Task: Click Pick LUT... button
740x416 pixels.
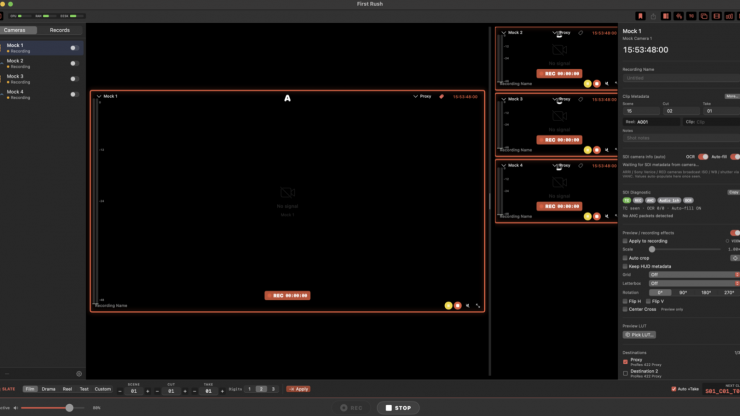Action: tap(639, 335)
